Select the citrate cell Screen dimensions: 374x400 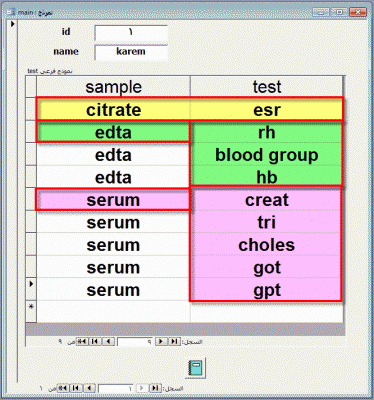(113, 109)
